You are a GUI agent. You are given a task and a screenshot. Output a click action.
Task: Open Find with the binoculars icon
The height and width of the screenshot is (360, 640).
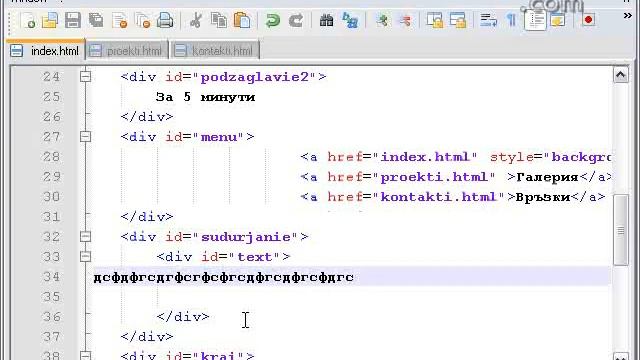(x=327, y=20)
